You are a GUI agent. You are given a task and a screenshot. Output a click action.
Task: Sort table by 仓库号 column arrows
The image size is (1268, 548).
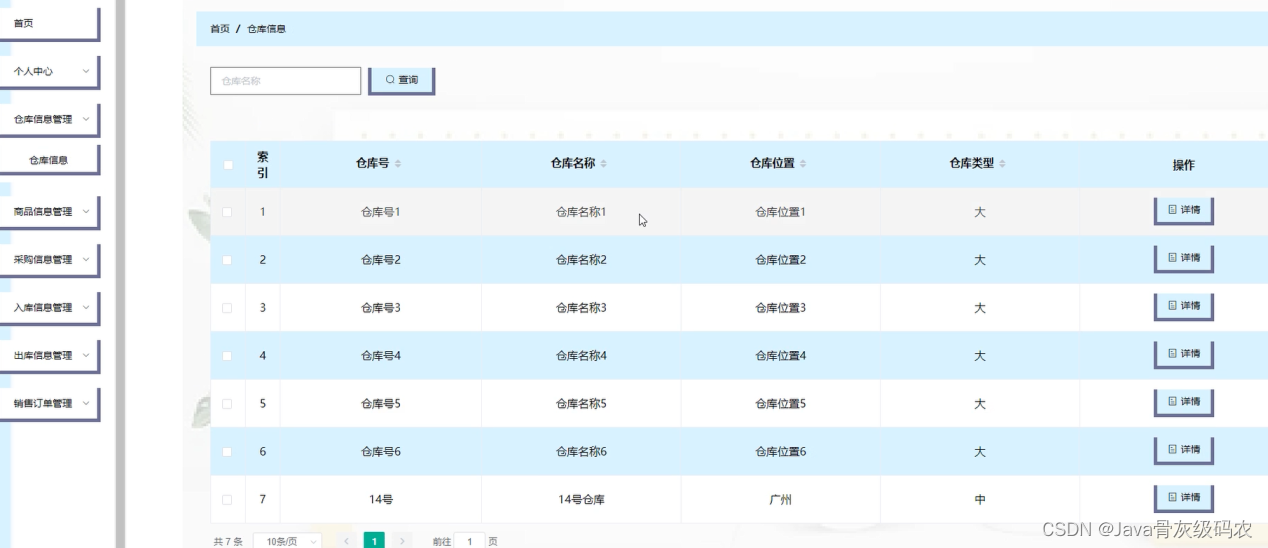(x=398, y=164)
